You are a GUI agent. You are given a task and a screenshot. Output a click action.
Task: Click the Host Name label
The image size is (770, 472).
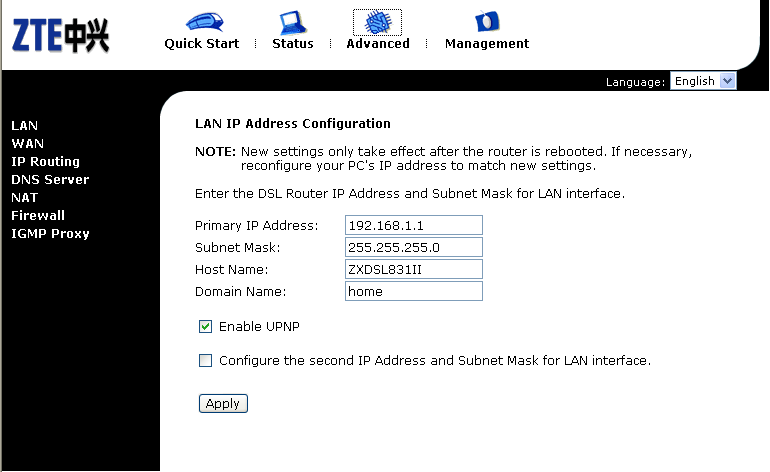[231, 270]
